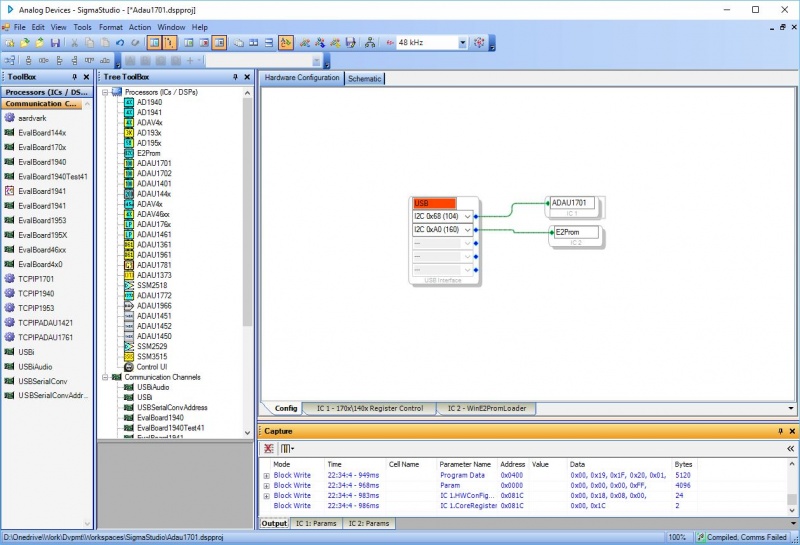The image size is (800, 545).
Task: Open the I2C 0x68 (104) dropdown
Action: pos(467,216)
